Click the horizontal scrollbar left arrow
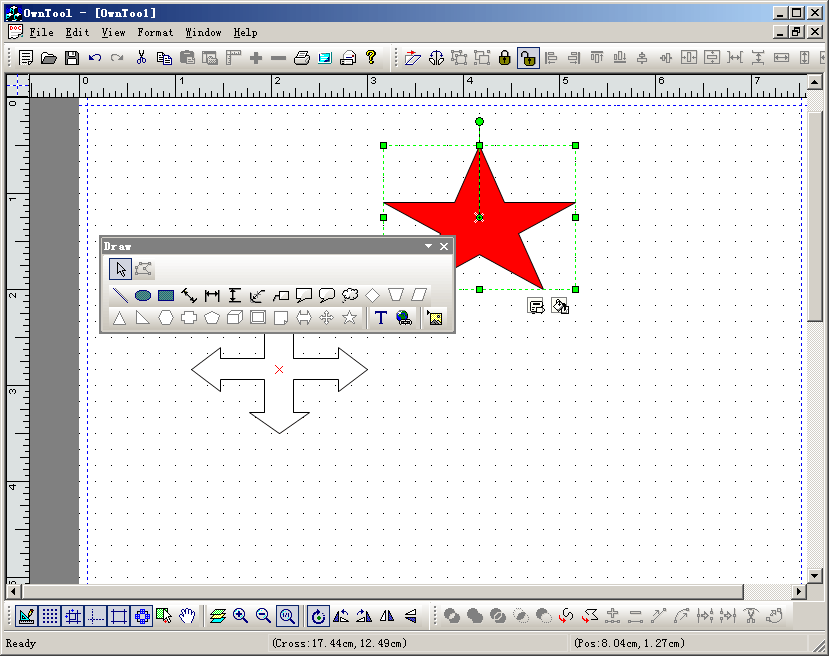 (13, 591)
